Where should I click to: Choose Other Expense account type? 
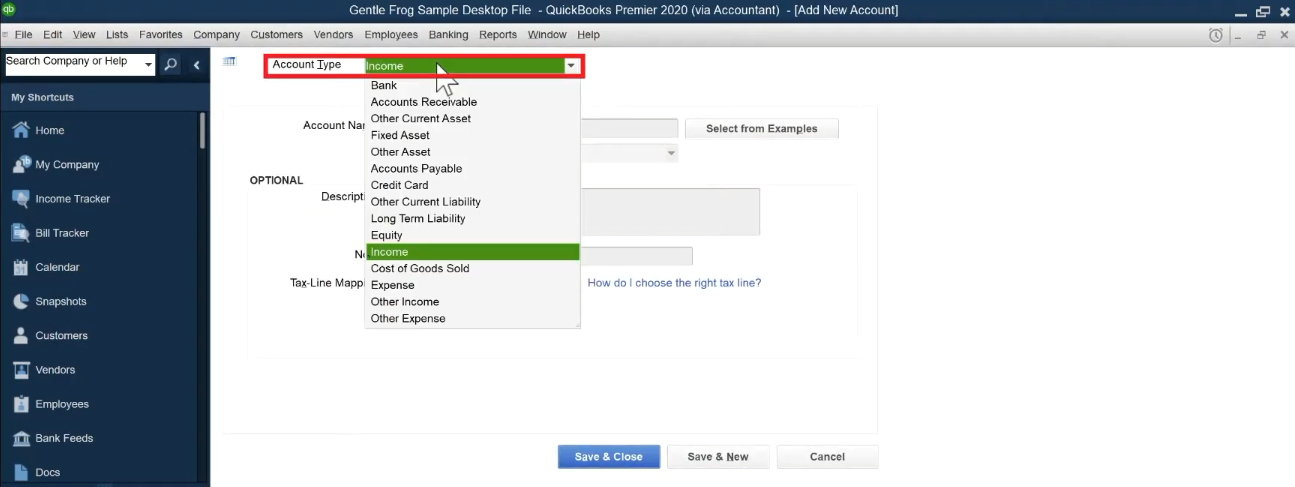[473, 318]
